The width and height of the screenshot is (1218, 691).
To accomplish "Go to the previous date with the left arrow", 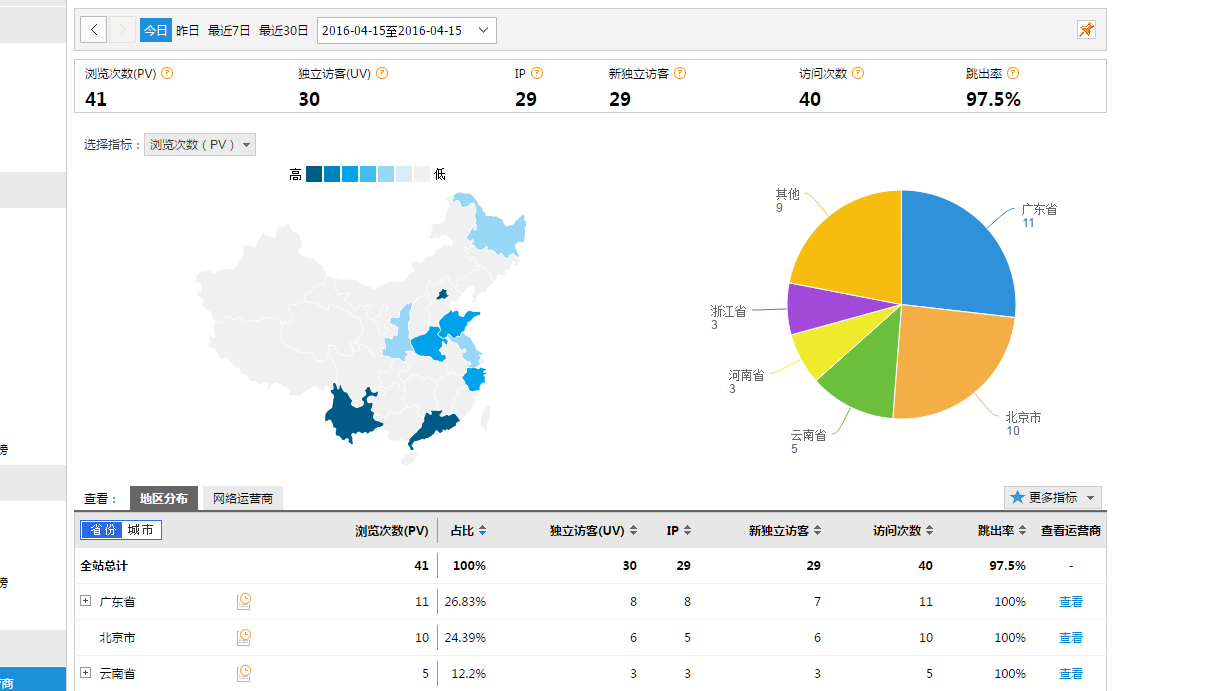I will (93, 30).
